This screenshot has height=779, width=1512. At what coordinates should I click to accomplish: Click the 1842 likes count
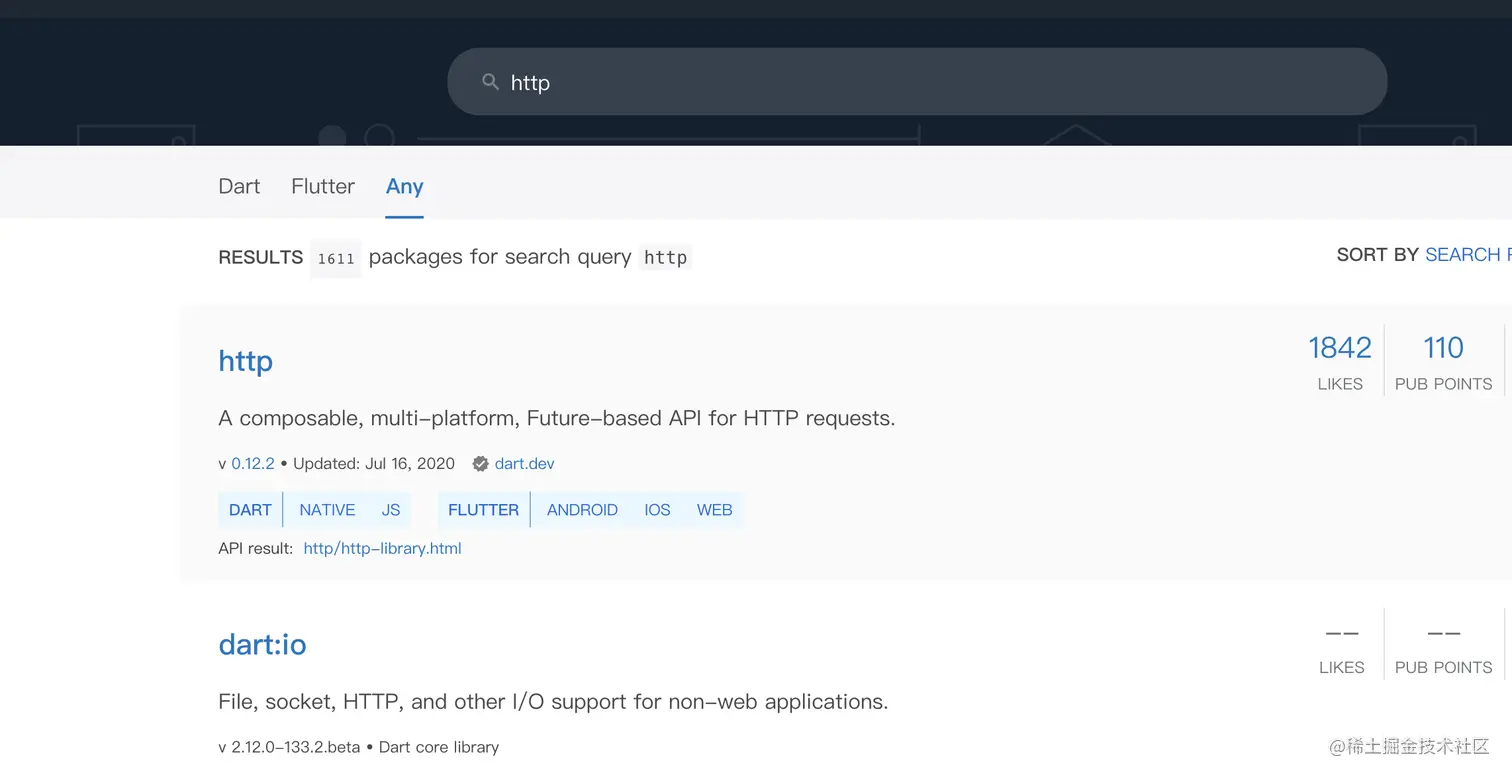click(1339, 348)
